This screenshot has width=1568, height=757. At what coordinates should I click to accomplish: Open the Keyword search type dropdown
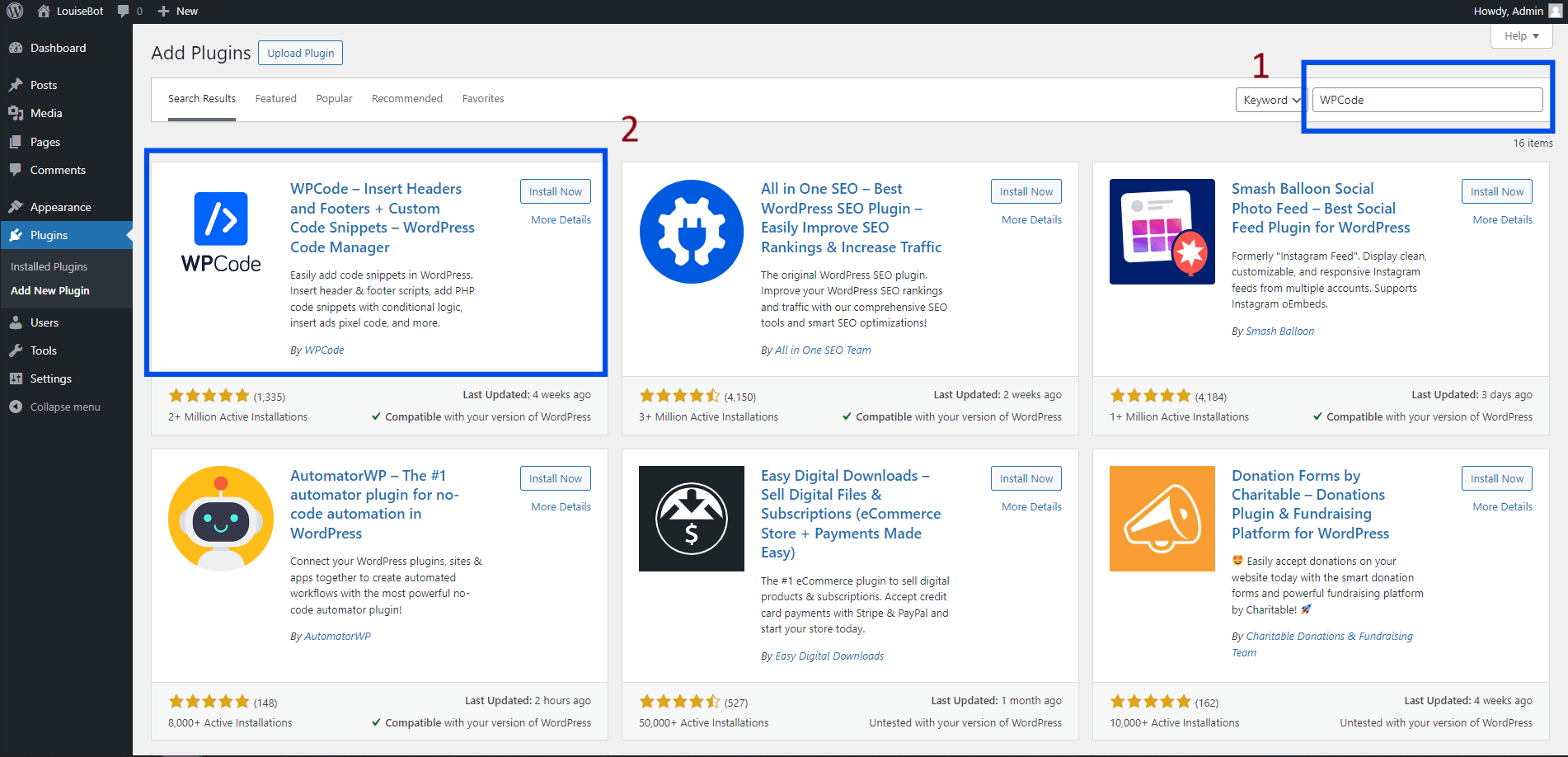(1270, 100)
